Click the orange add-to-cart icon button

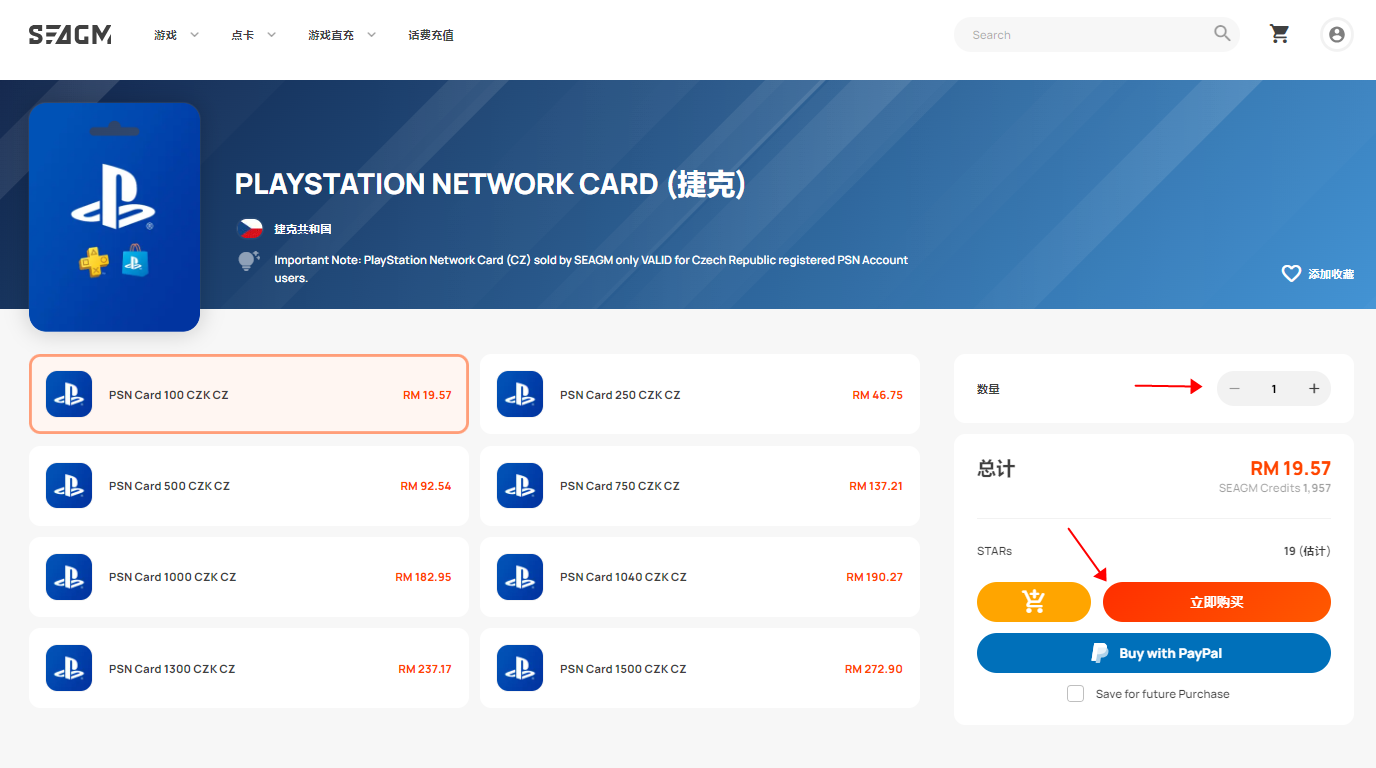(1034, 602)
